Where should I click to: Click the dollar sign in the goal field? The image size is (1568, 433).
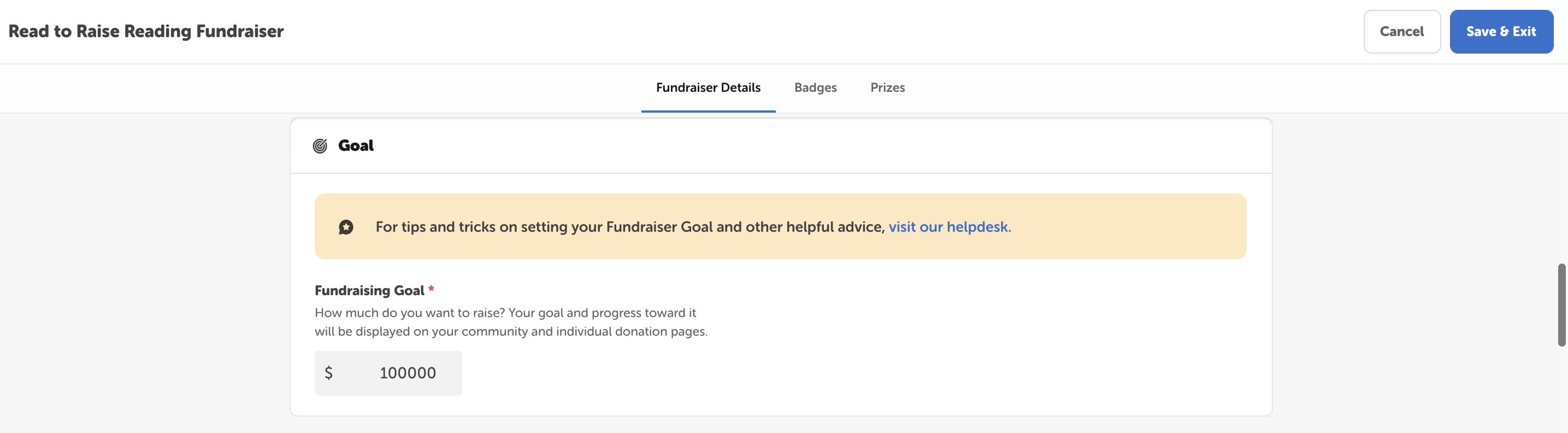click(329, 373)
